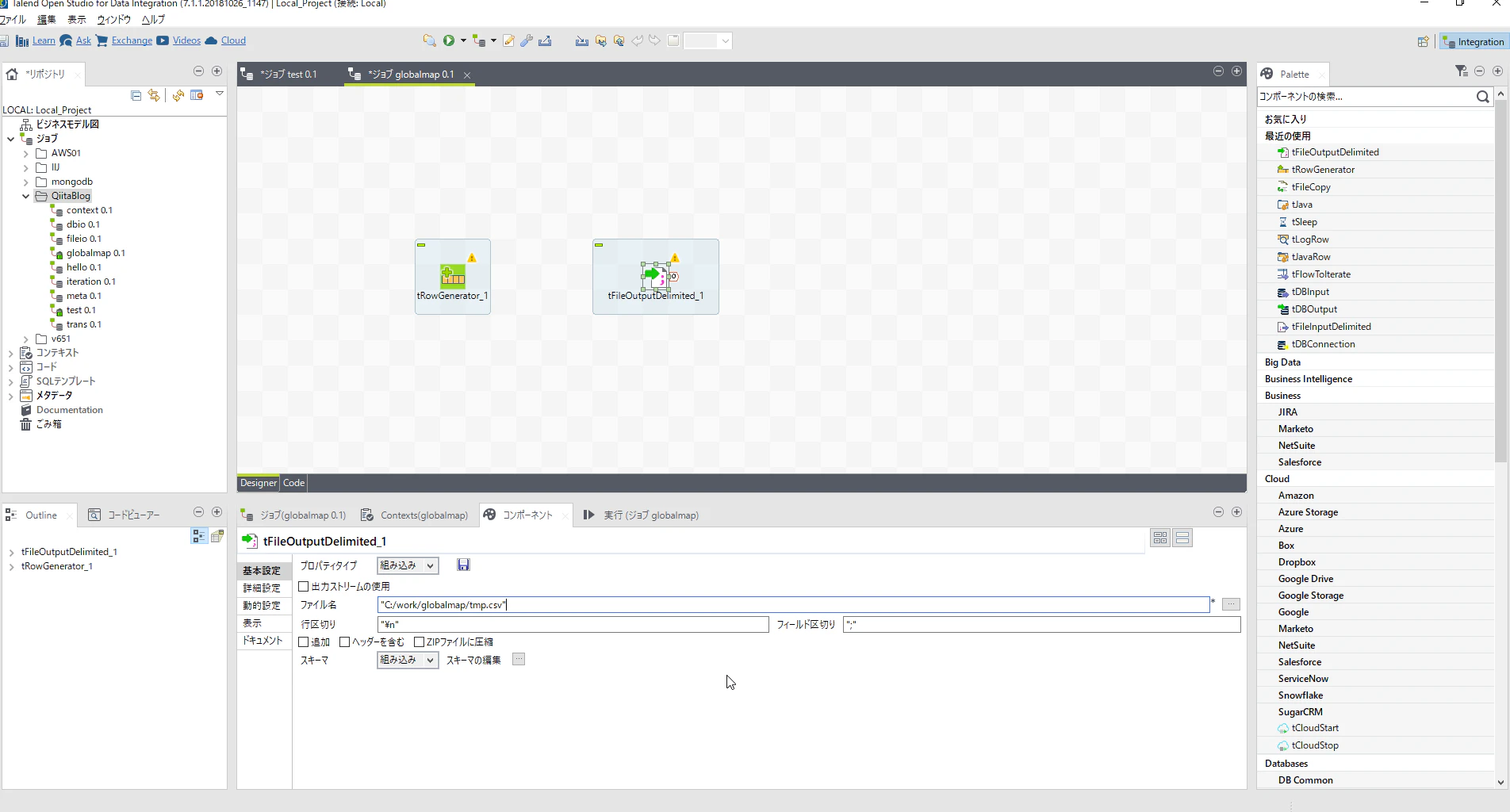Click the file browse button for ファイル名
Viewport: 1510px width, 812px height.
pos(1231,604)
